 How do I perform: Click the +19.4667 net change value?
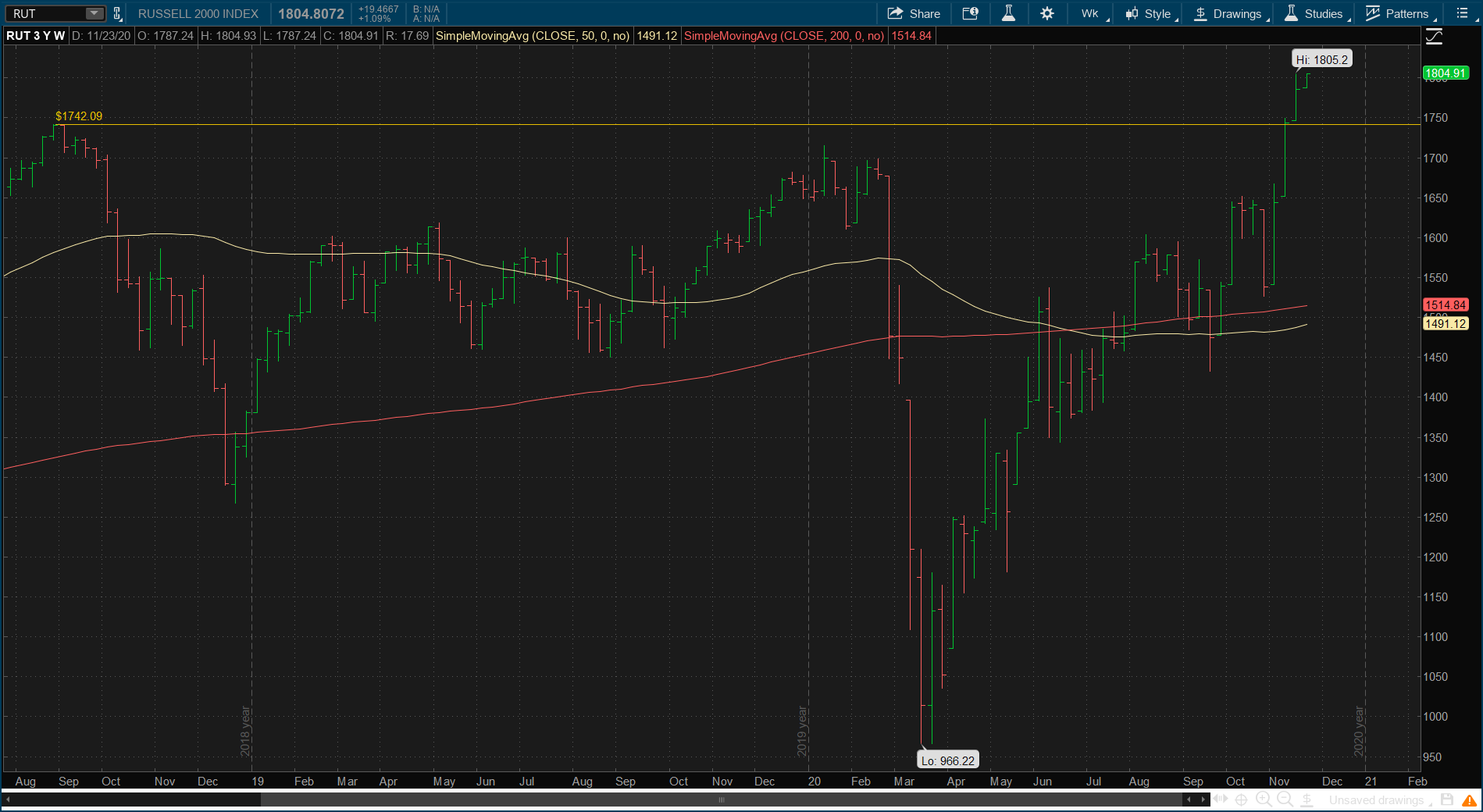pyautogui.click(x=378, y=9)
